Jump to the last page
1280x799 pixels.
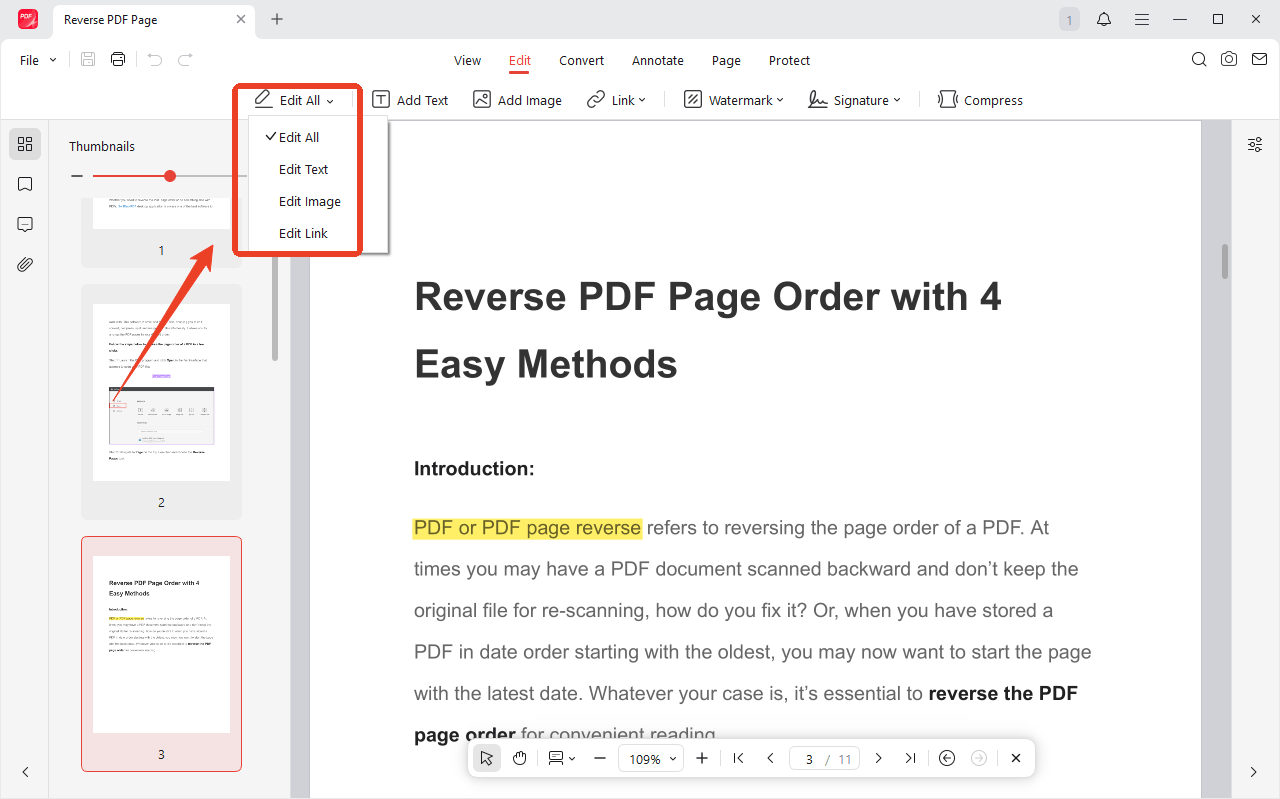[x=910, y=758]
